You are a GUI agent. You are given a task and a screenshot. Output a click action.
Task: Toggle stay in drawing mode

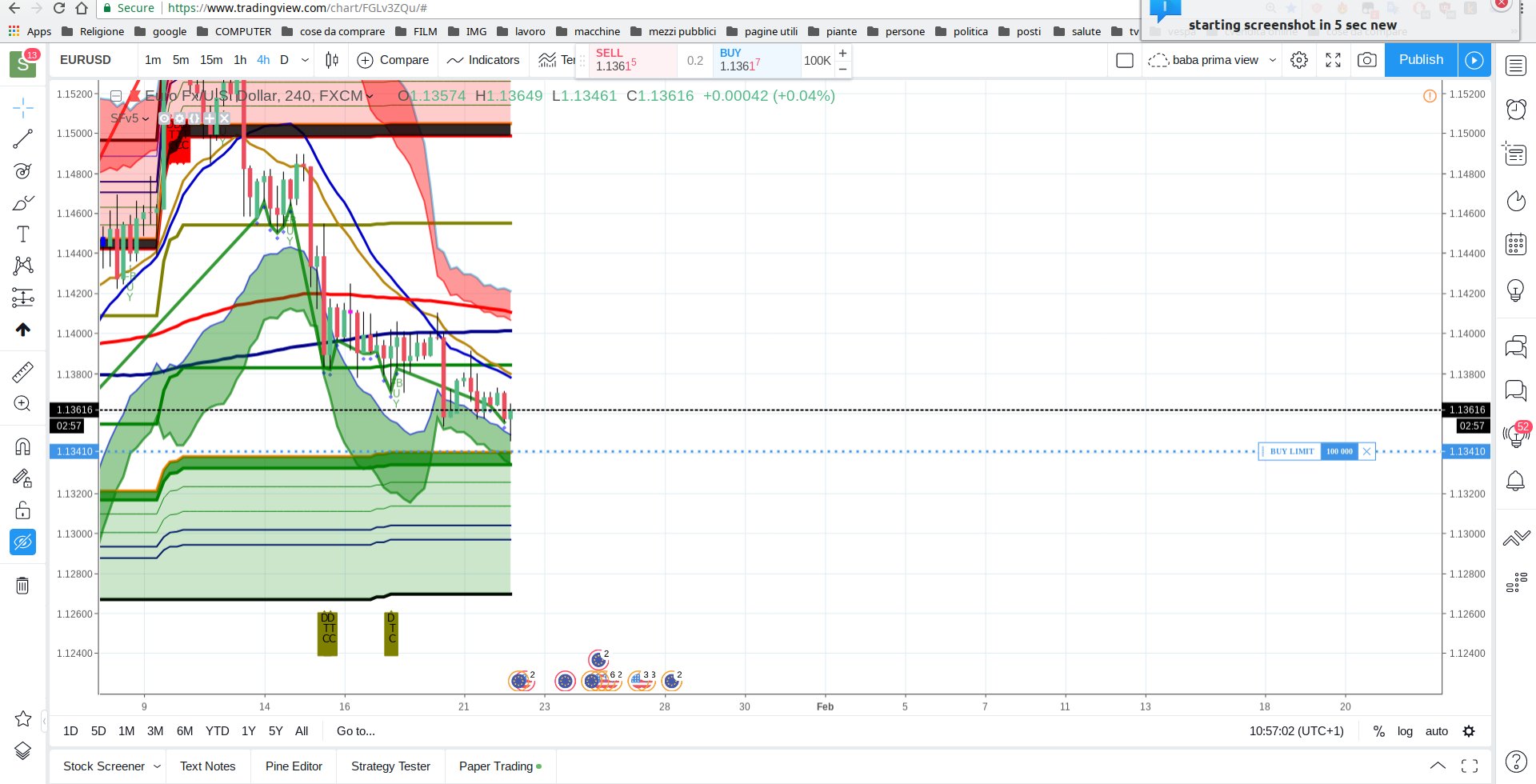[23, 478]
